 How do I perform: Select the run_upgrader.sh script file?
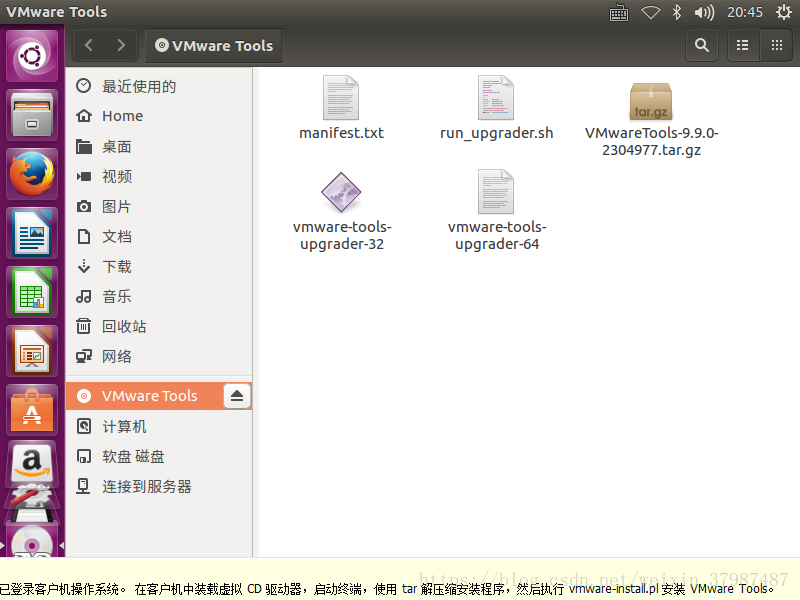tap(496, 108)
